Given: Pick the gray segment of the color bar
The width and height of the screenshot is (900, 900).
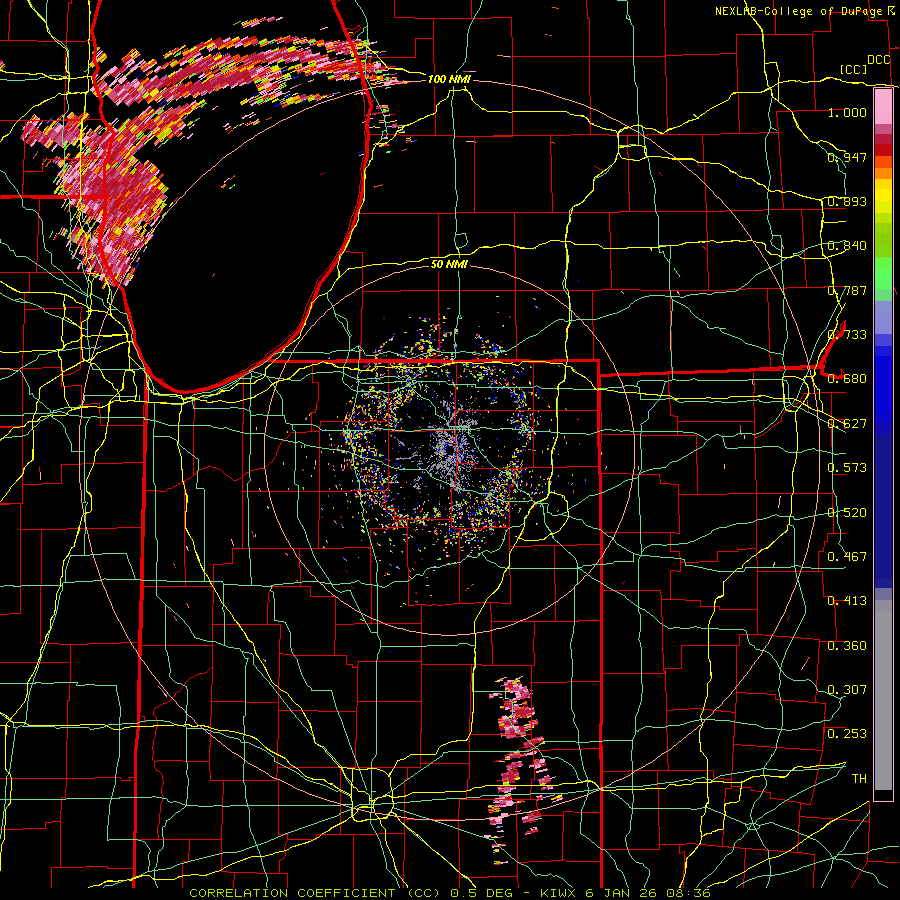Looking at the screenshot, I should 883,695.
